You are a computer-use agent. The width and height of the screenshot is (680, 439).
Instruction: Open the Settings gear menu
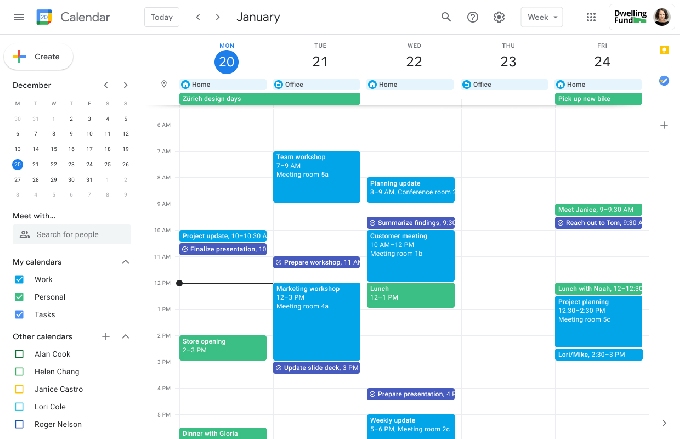coord(500,17)
